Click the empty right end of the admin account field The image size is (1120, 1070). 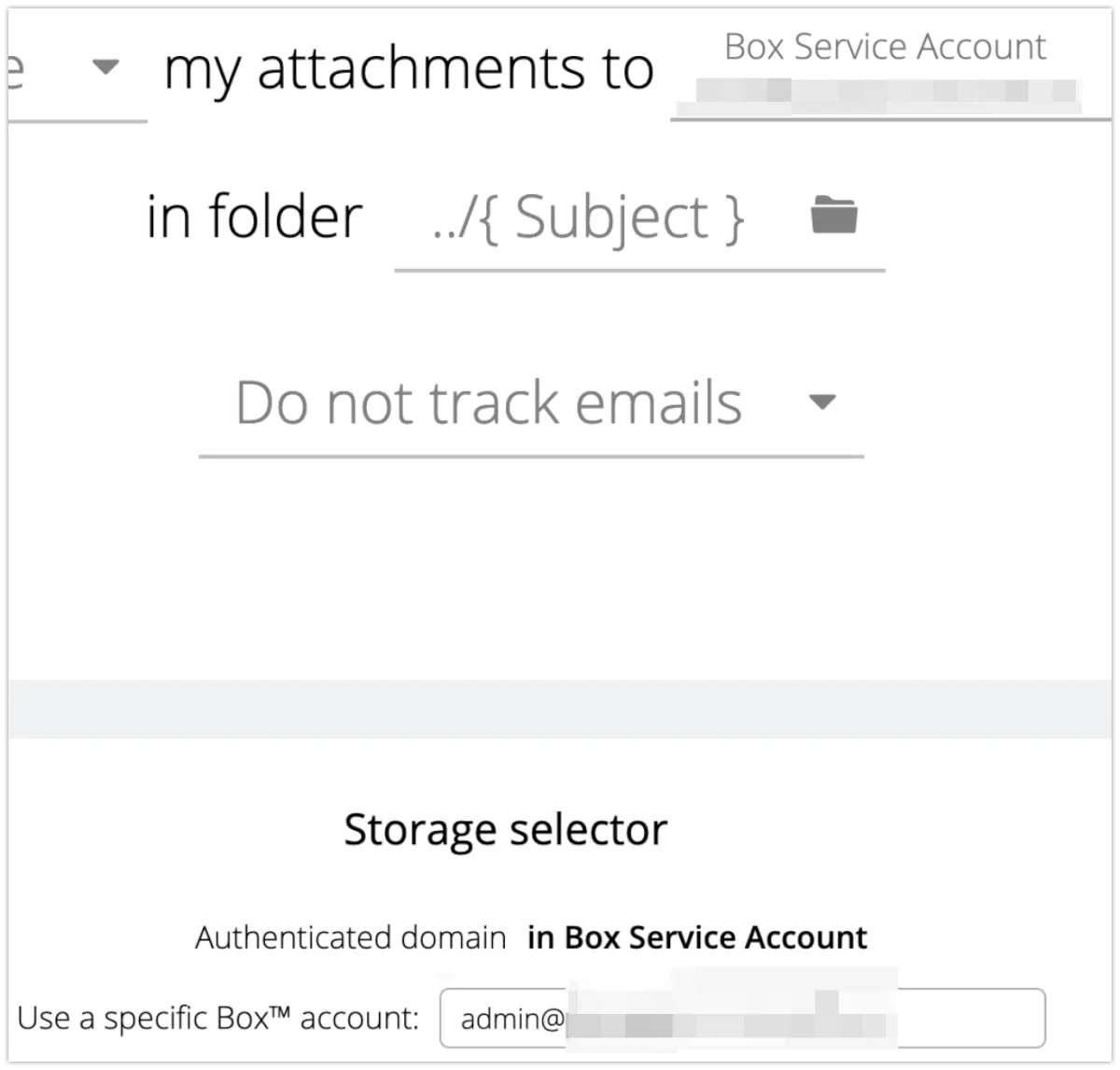[x=971, y=1018]
